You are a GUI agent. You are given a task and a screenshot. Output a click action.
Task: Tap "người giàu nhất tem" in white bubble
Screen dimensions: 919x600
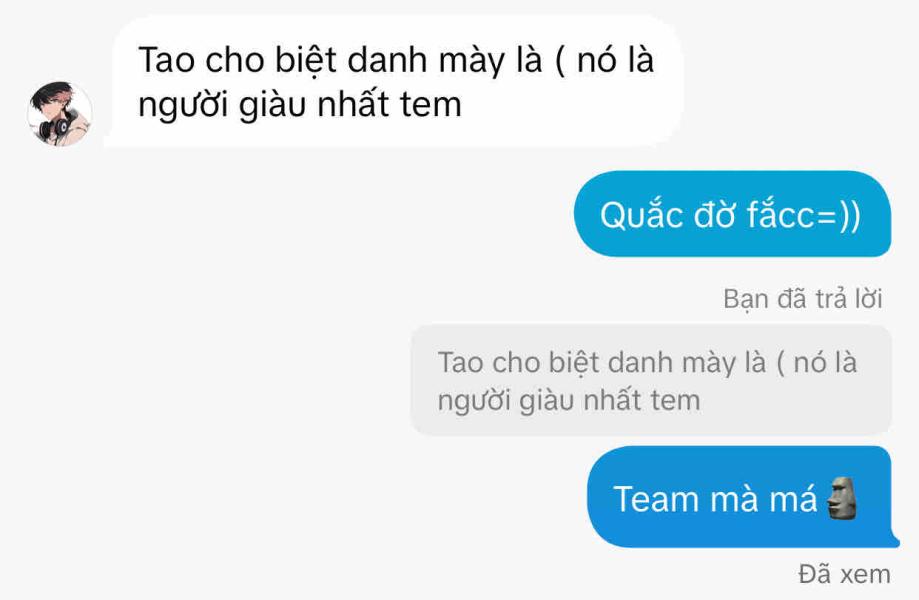299,105
